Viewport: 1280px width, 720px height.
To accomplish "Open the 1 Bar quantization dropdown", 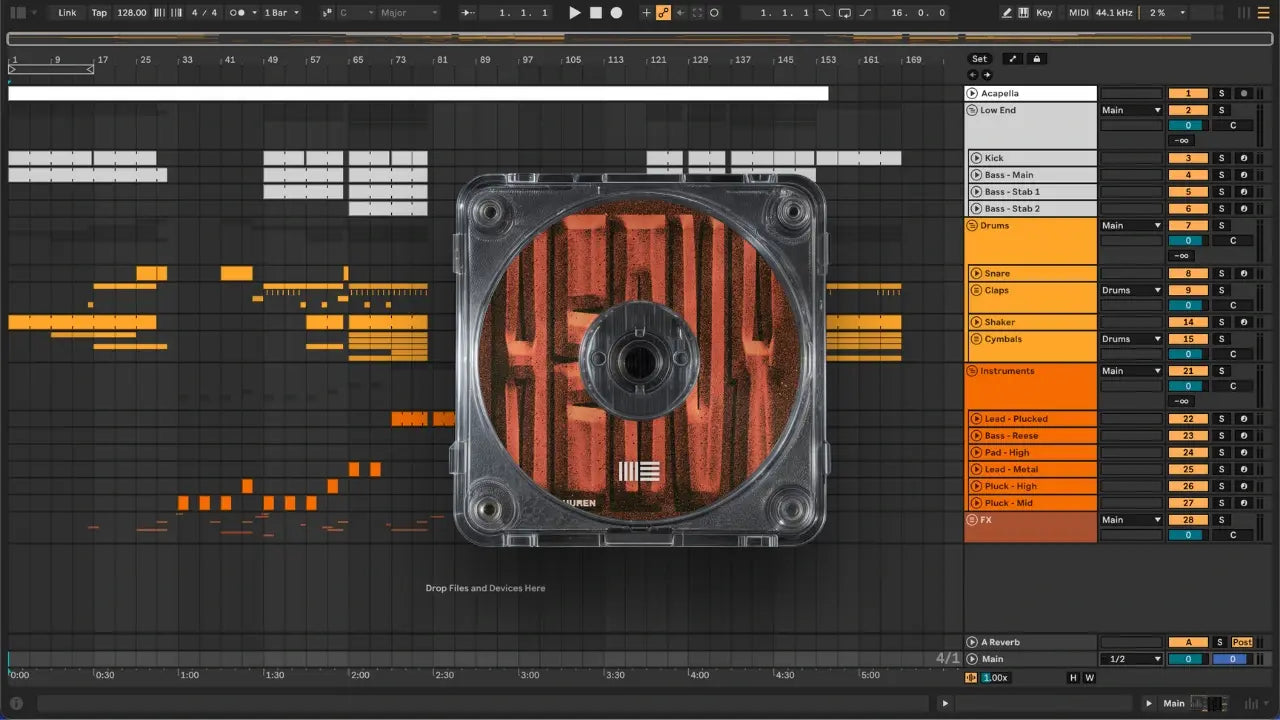I will (x=282, y=13).
